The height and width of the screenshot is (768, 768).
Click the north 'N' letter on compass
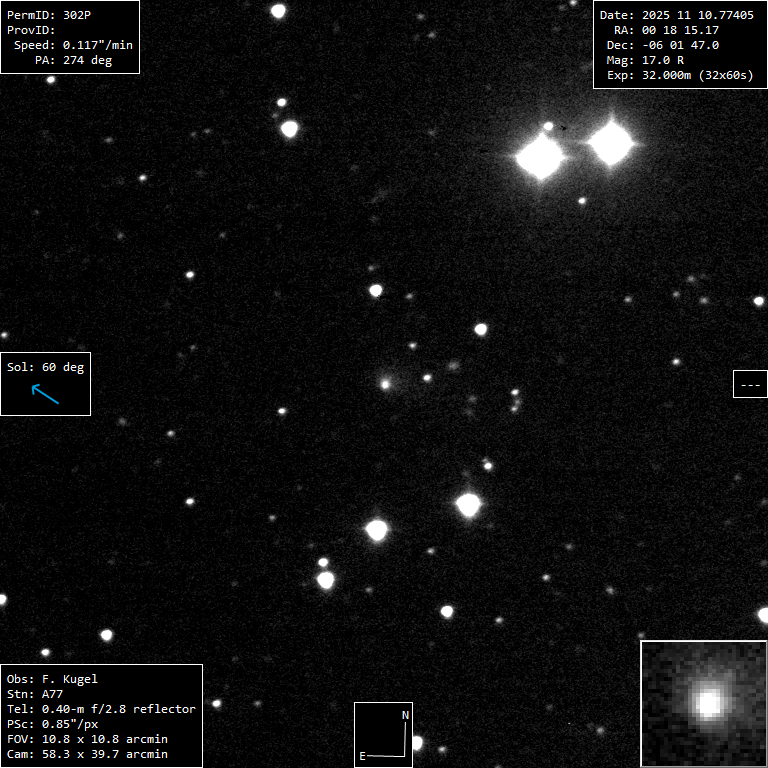point(405,715)
